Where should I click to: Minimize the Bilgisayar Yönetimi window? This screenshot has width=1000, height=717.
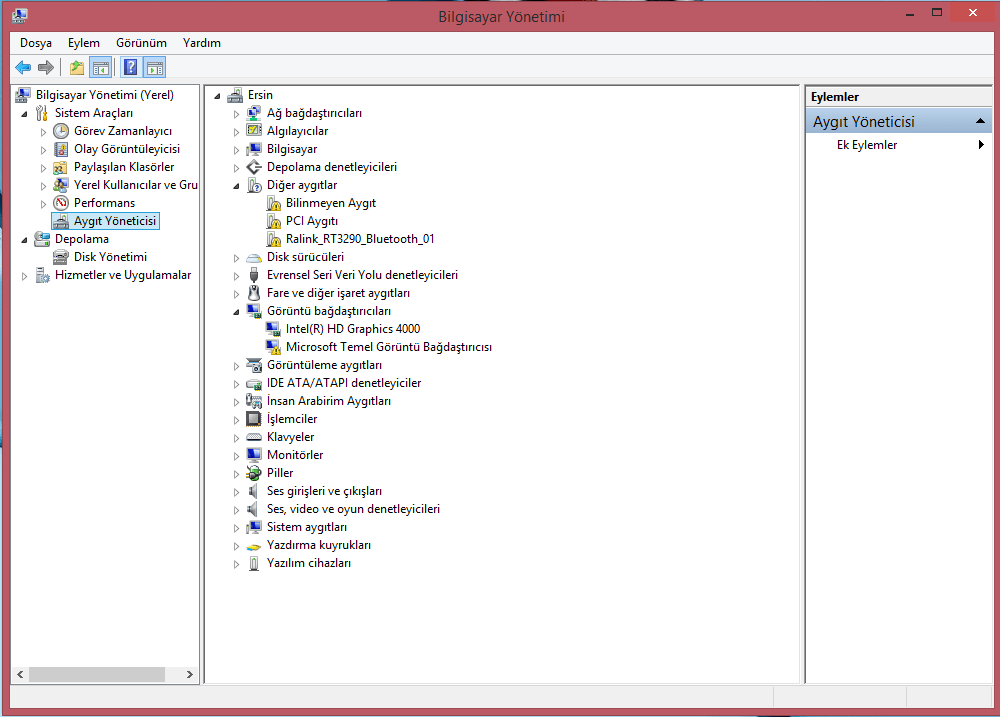click(910, 13)
